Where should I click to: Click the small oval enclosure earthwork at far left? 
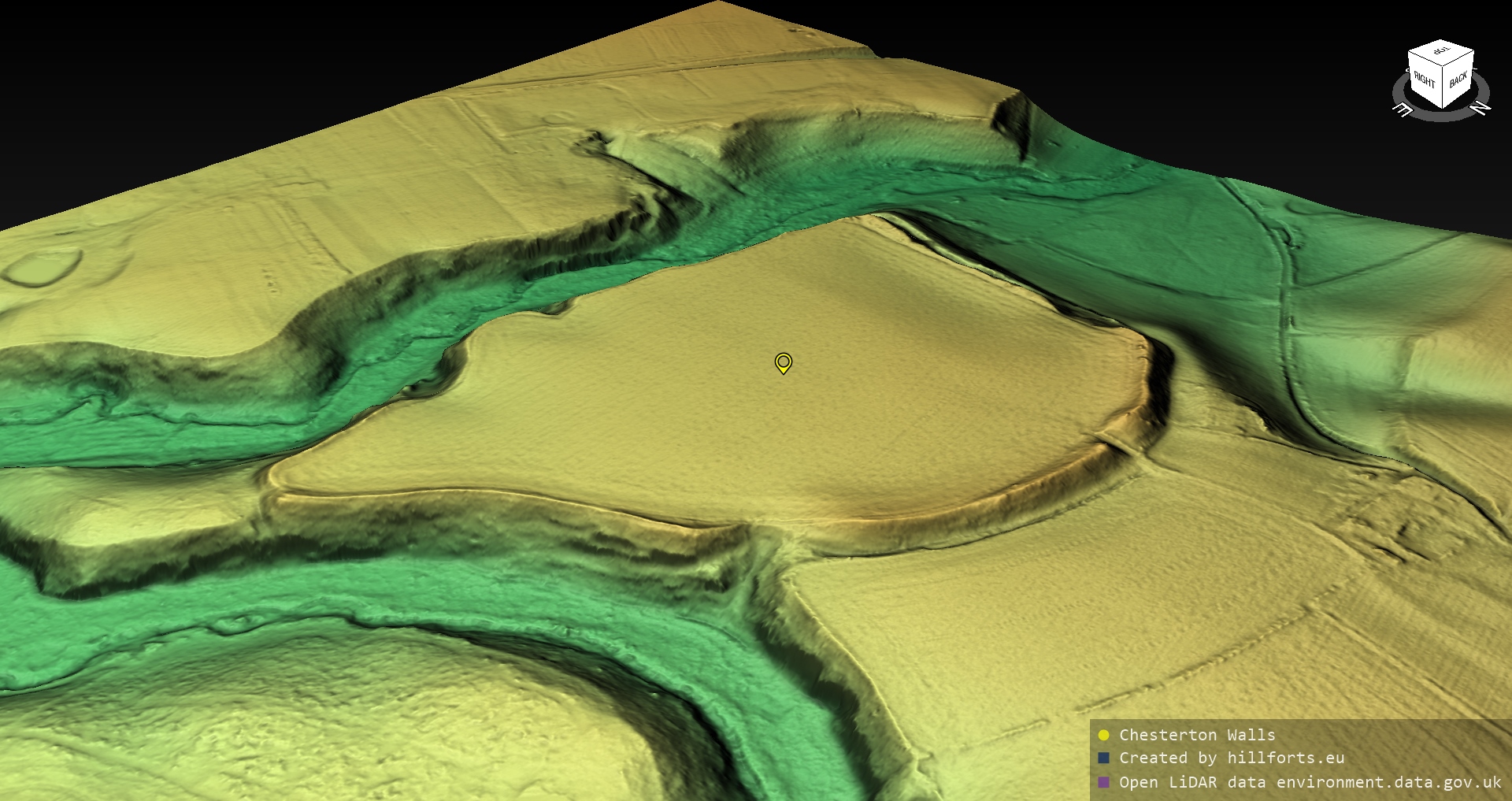pyautogui.click(x=43, y=266)
